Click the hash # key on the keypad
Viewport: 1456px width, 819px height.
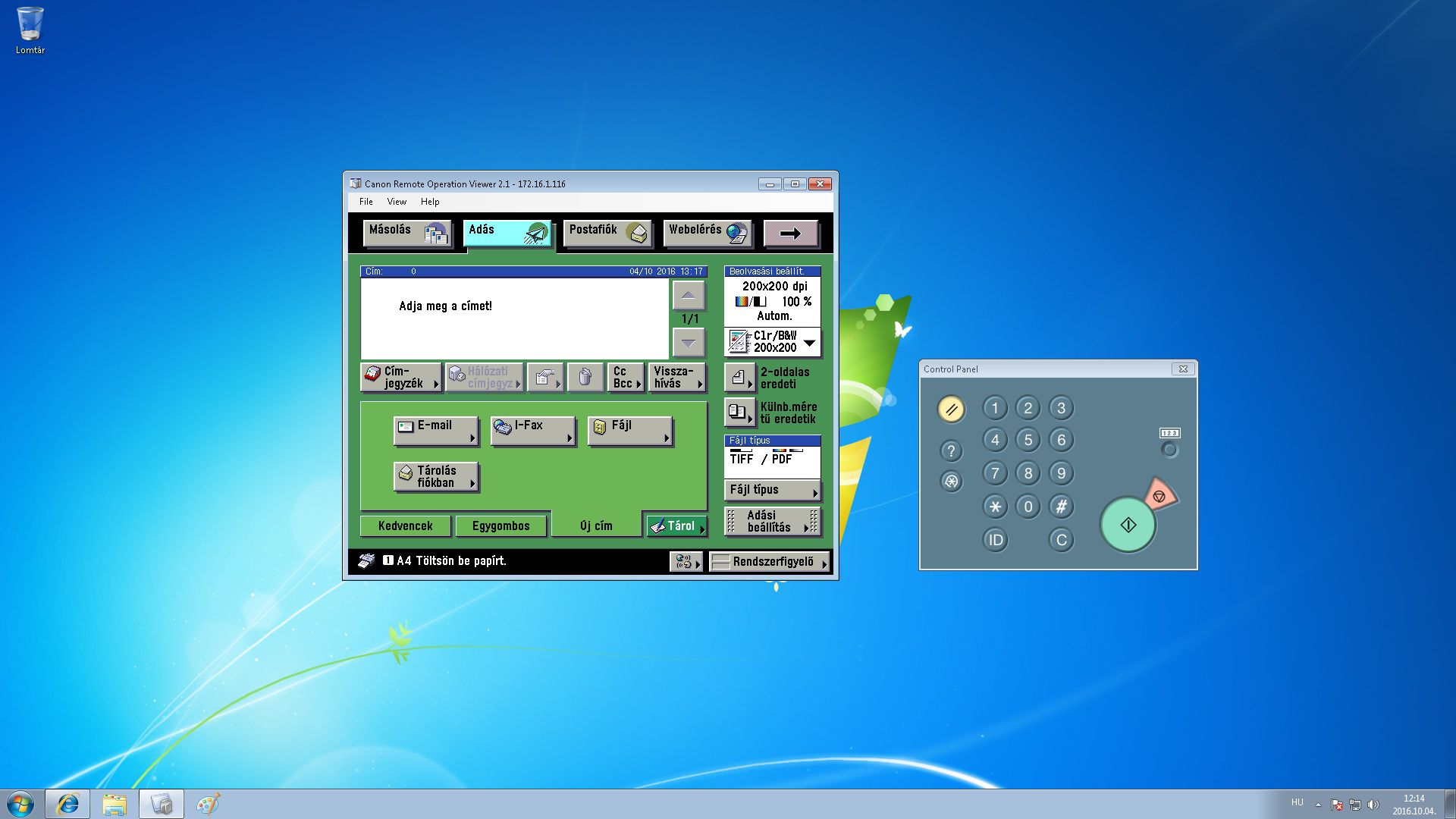click(1061, 507)
